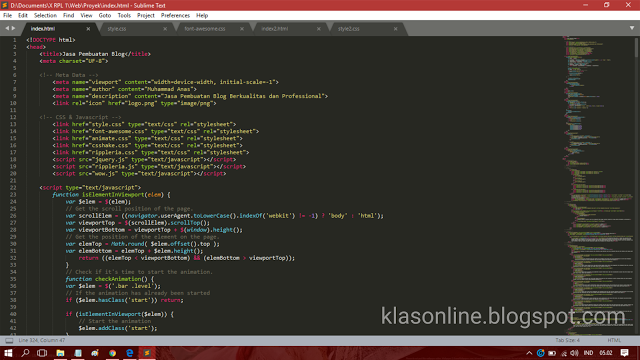
Task: Open the Goto menu
Action: coord(105,16)
